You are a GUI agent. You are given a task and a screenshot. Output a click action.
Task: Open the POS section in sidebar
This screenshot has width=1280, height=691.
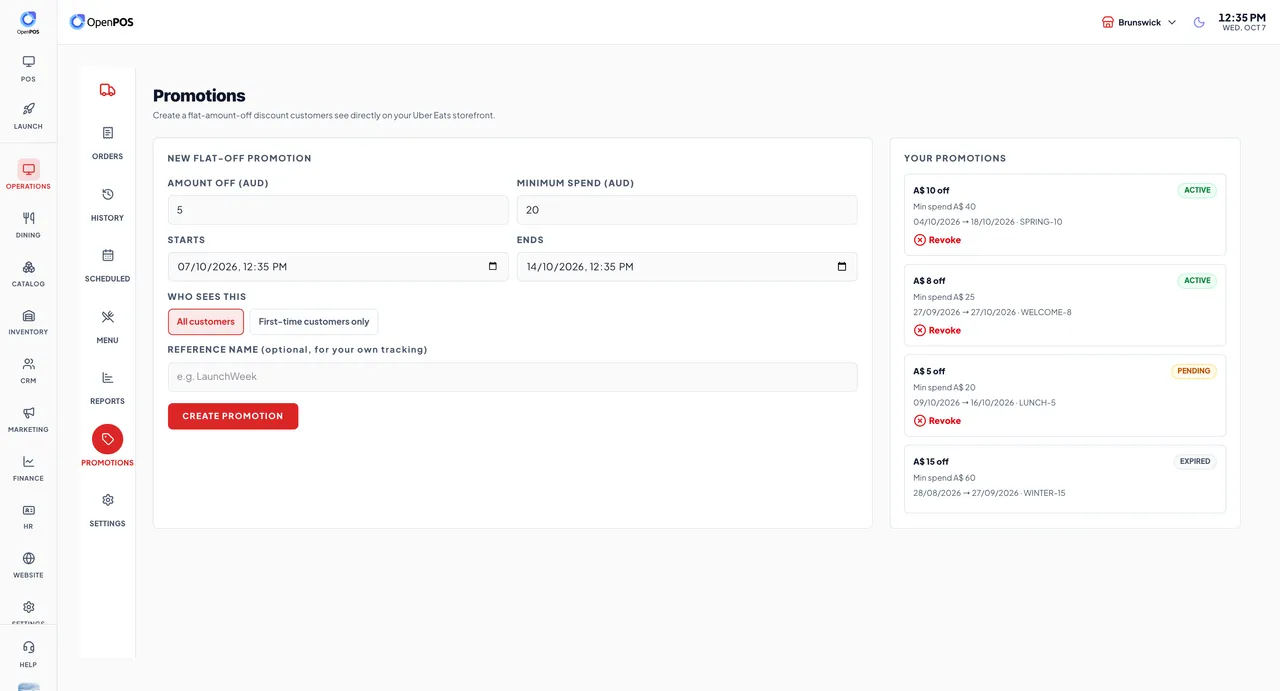(28, 68)
